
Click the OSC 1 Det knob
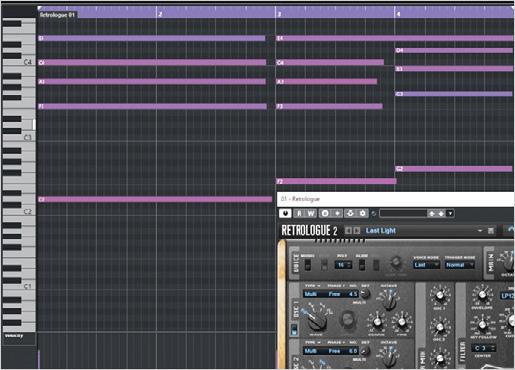click(365, 294)
